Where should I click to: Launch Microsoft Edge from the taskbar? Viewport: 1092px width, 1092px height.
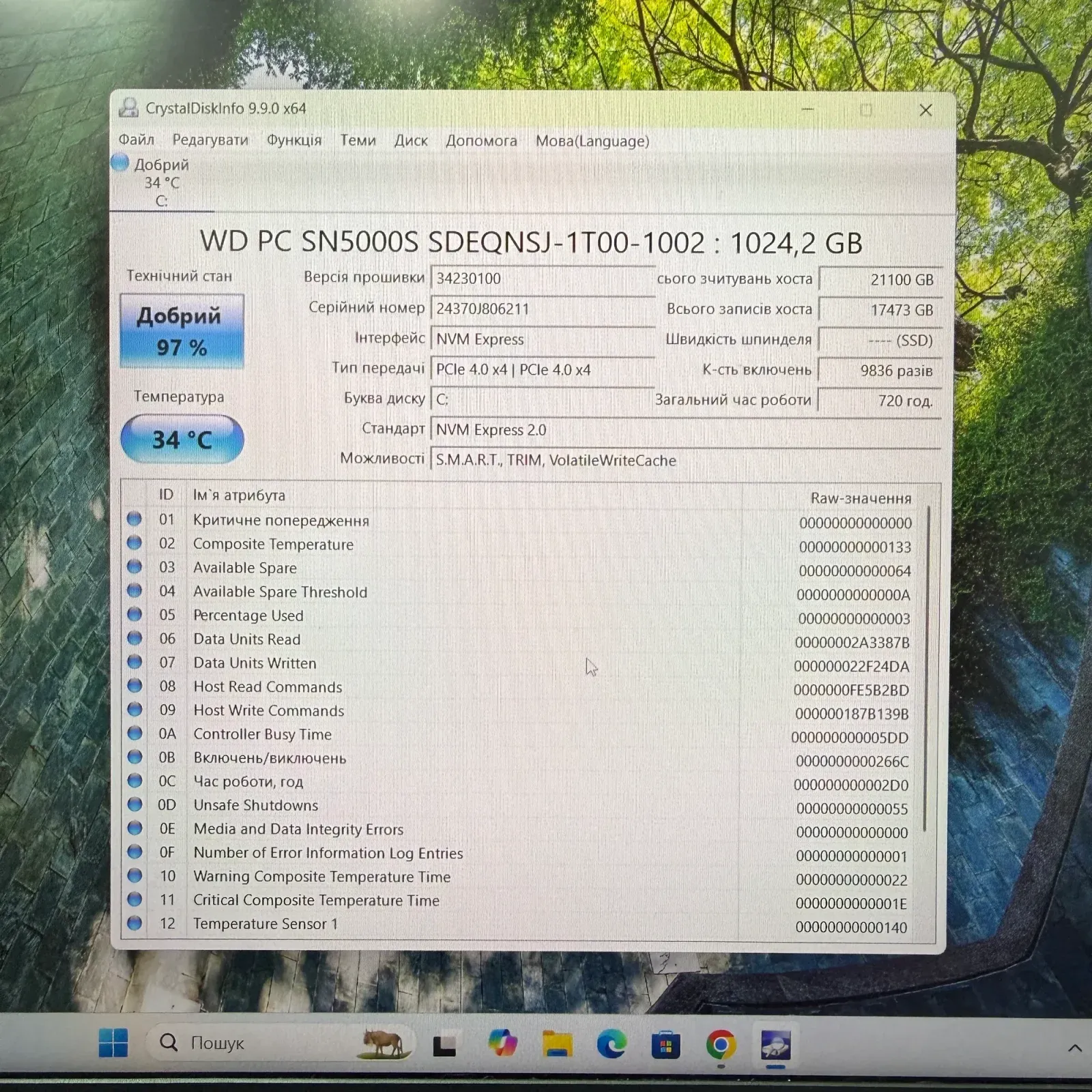612,1044
